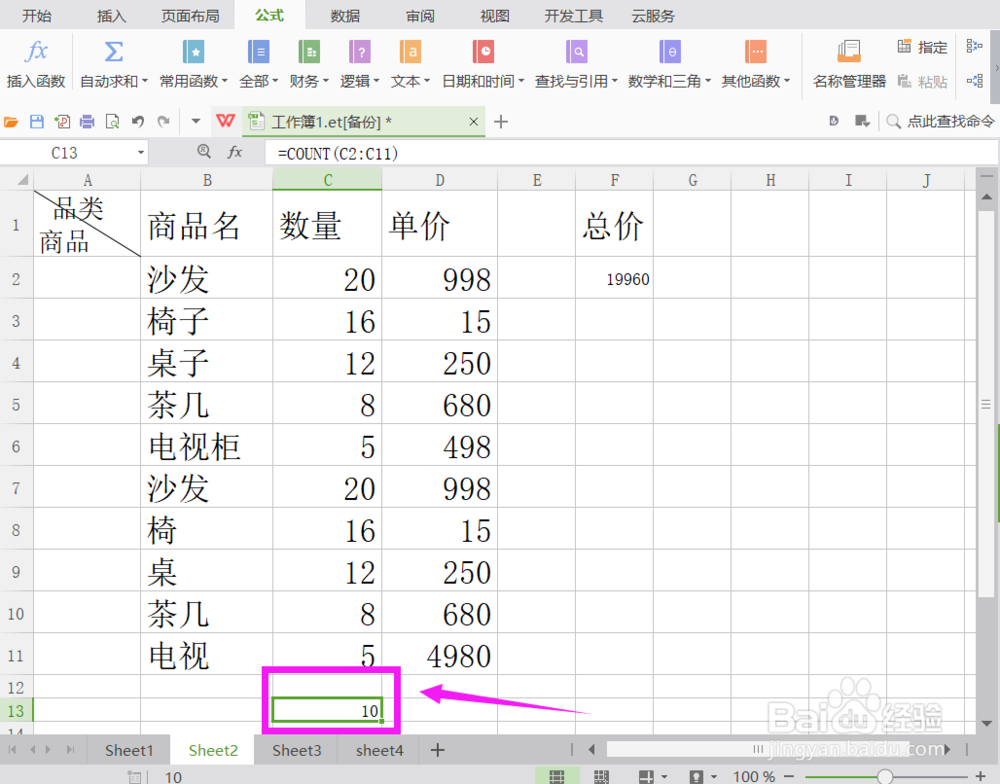The width and height of the screenshot is (1000, 784).
Task: Click cell F2 containing 19960
Action: [614, 279]
